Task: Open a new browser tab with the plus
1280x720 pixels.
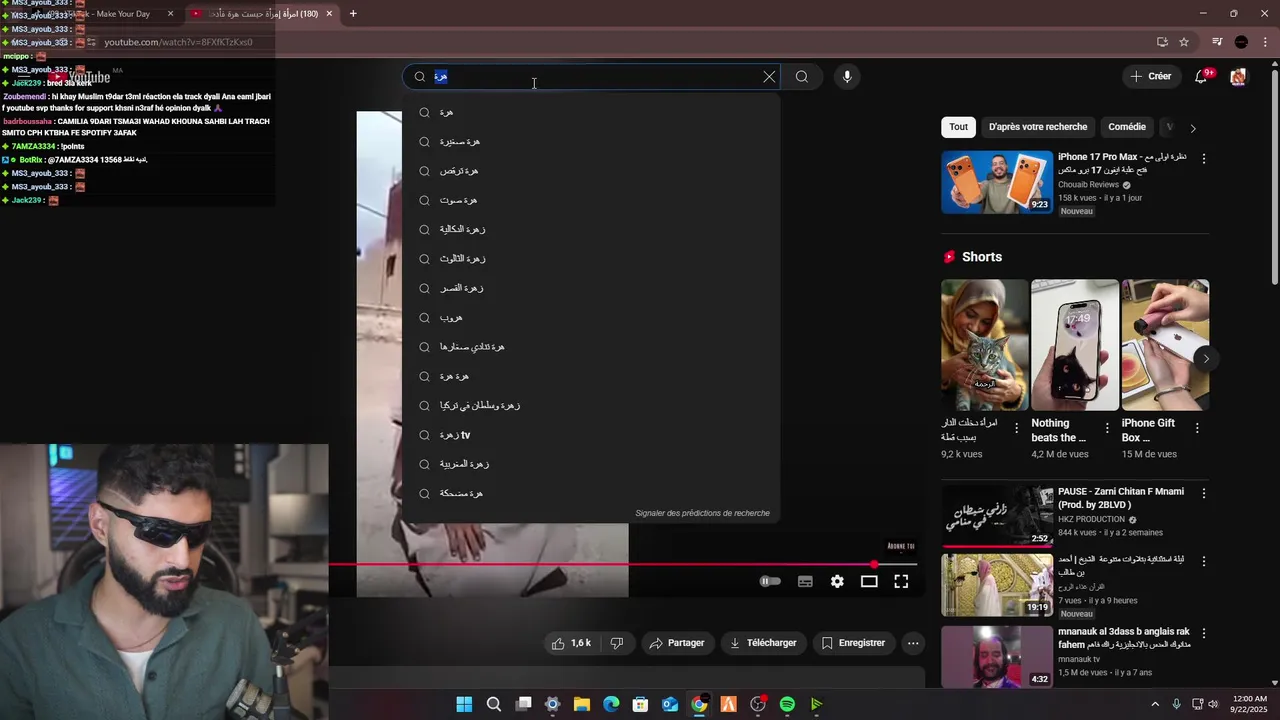Action: tap(353, 14)
